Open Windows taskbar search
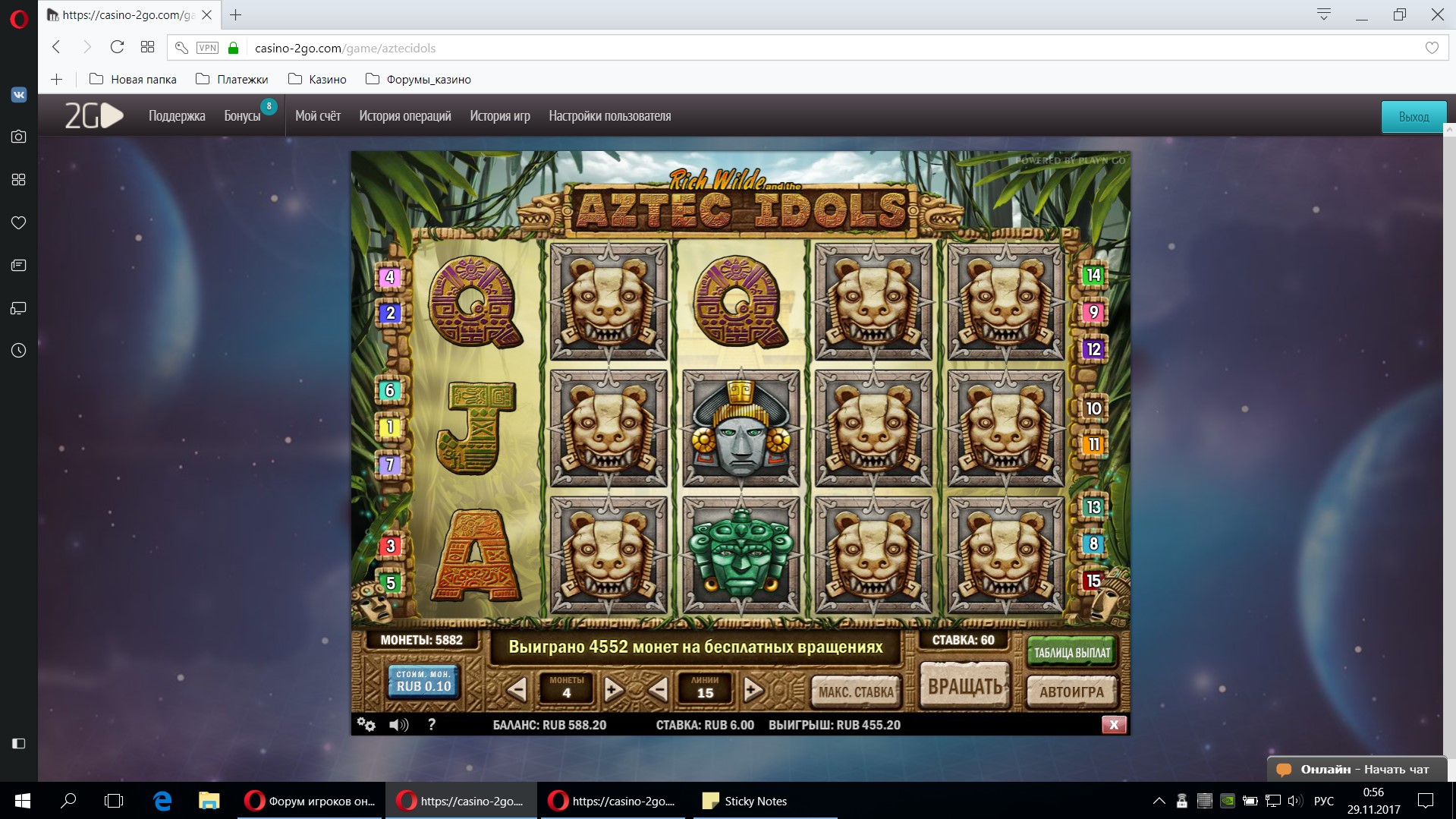 68,801
